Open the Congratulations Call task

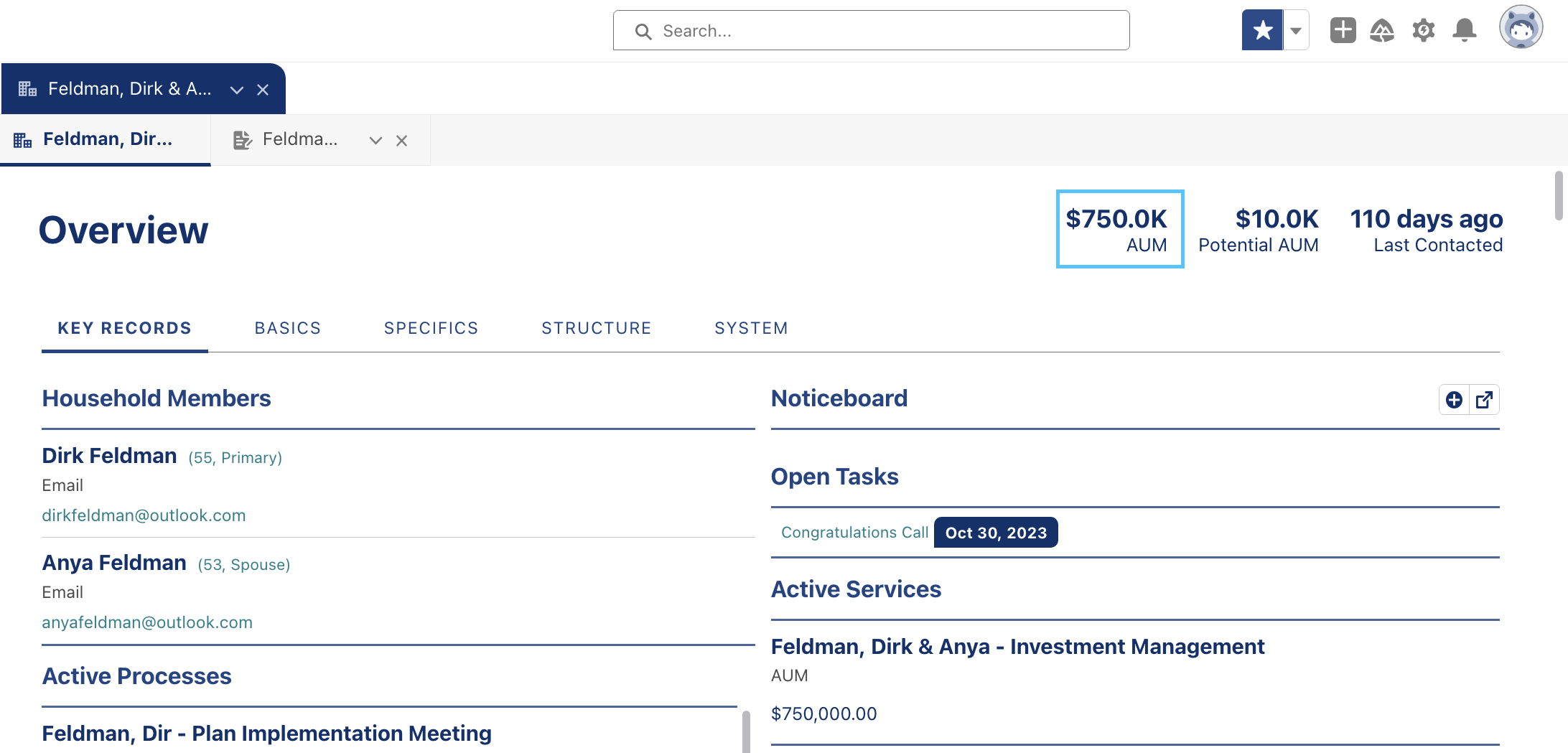pos(854,533)
